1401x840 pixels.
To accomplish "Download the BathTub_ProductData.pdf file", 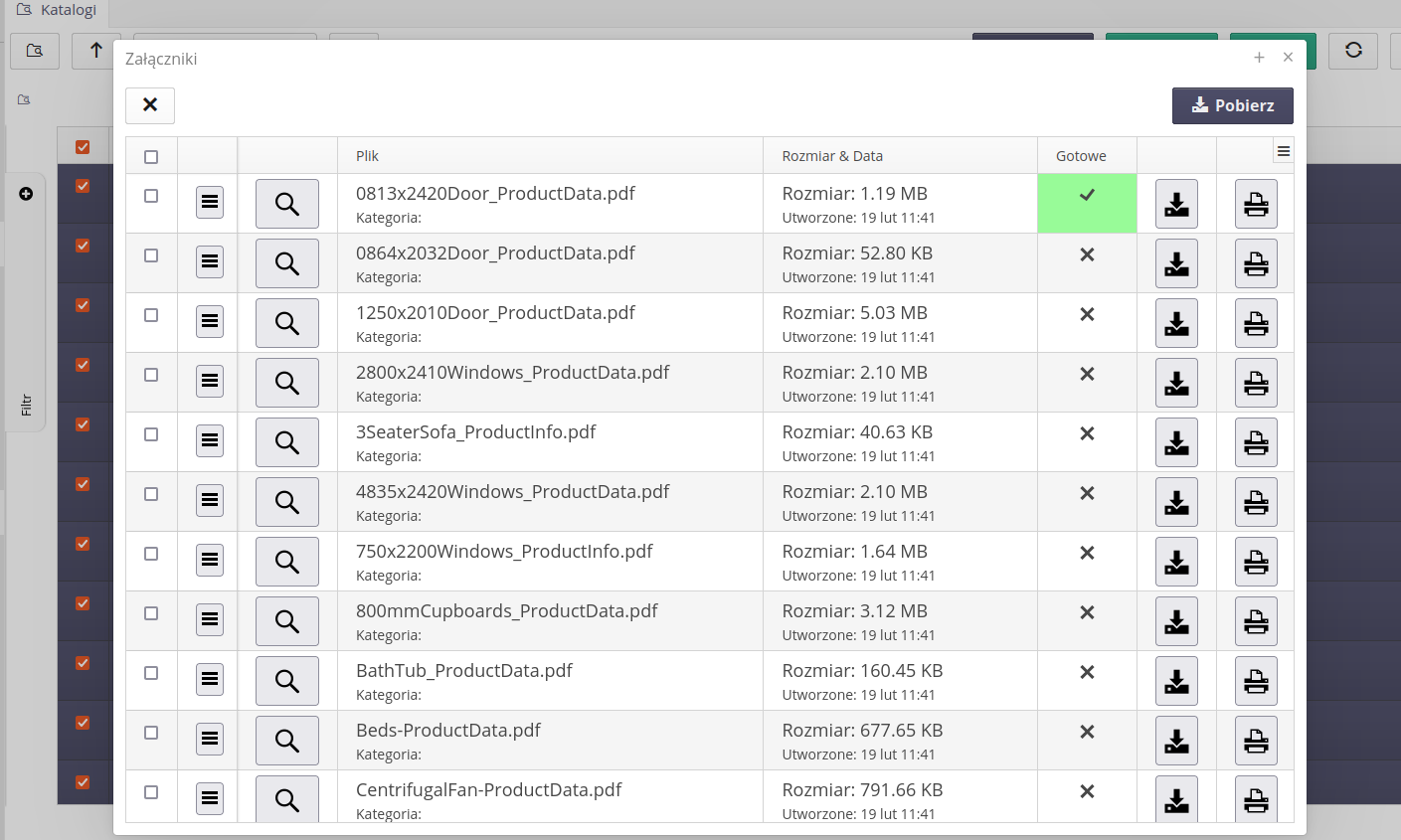I will coord(1176,681).
